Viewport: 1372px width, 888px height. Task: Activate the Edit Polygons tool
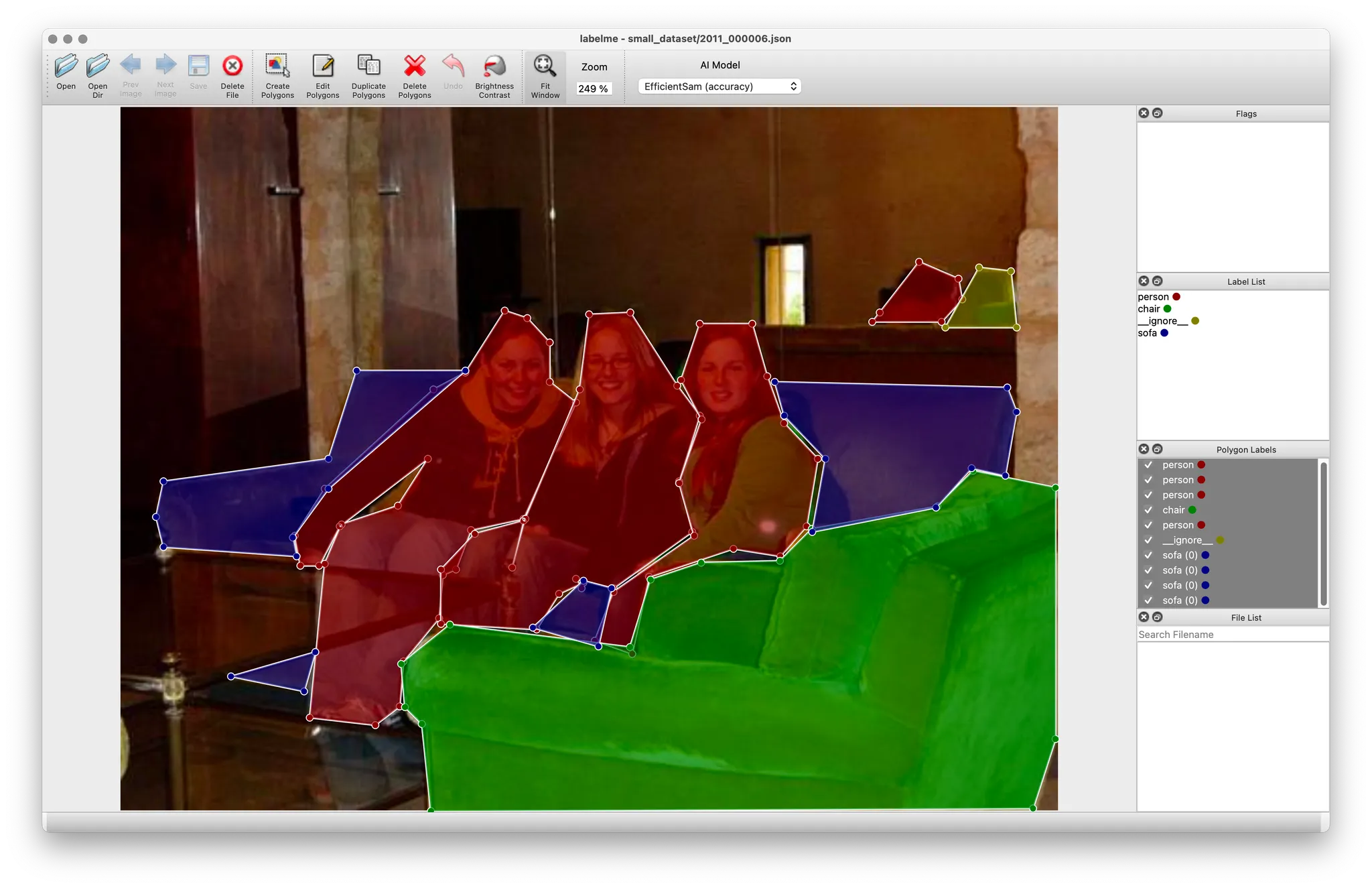pos(323,66)
